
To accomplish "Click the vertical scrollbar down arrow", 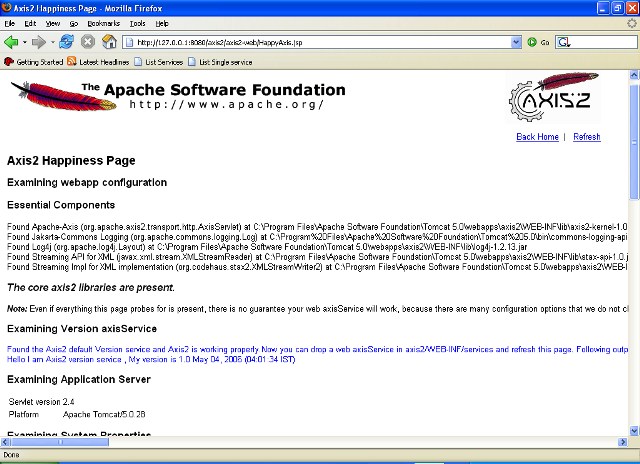I will click(x=634, y=431).
